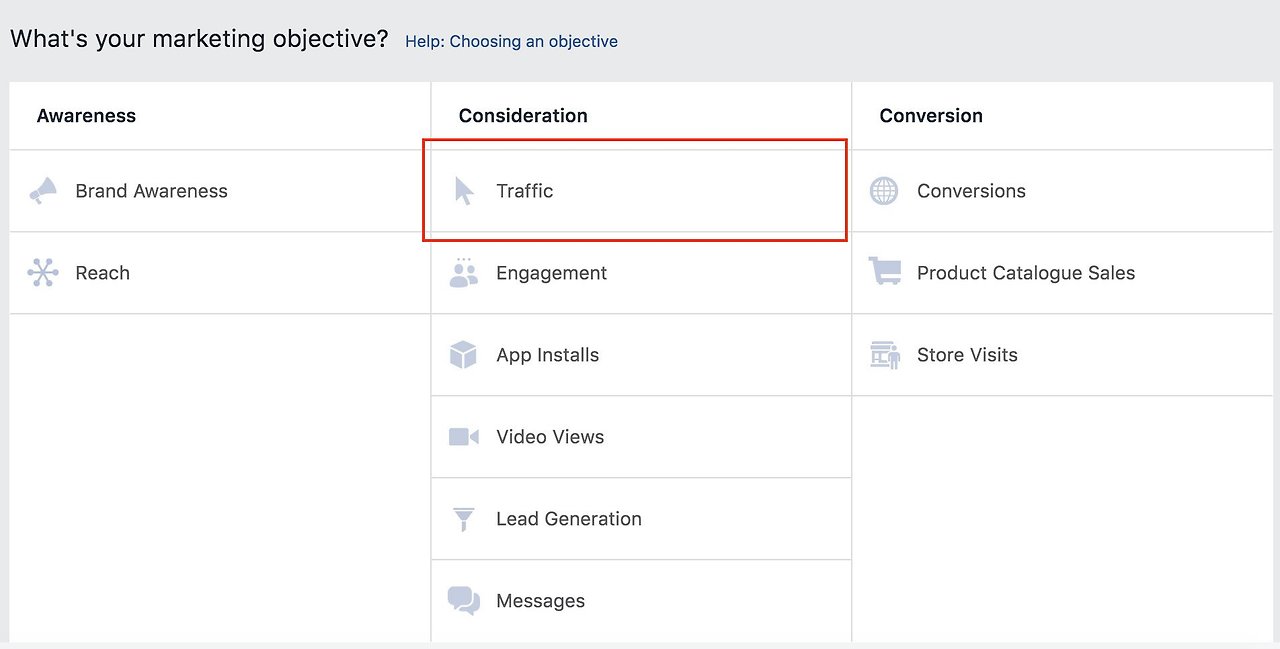Select the Engagement objective row

click(551, 272)
